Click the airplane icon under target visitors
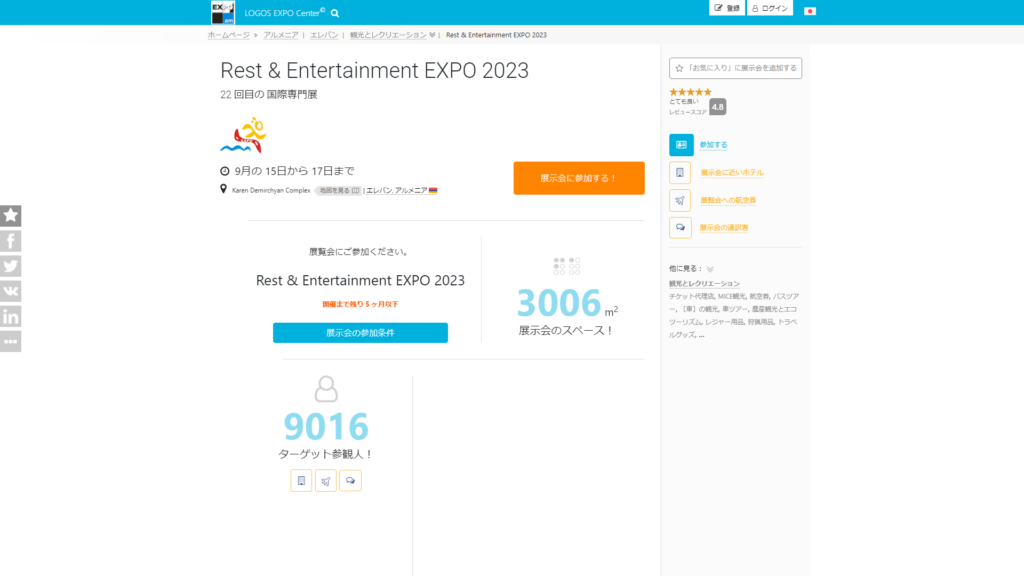 (x=326, y=481)
